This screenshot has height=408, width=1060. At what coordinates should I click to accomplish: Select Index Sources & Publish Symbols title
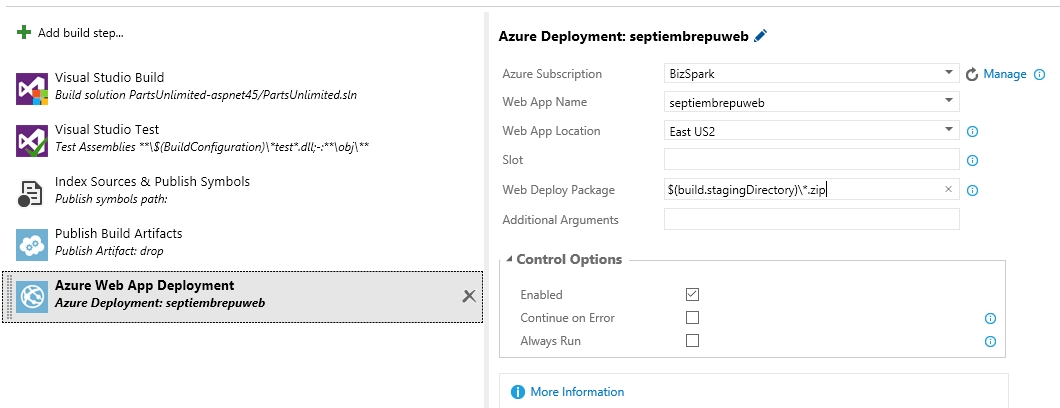[x=152, y=181]
